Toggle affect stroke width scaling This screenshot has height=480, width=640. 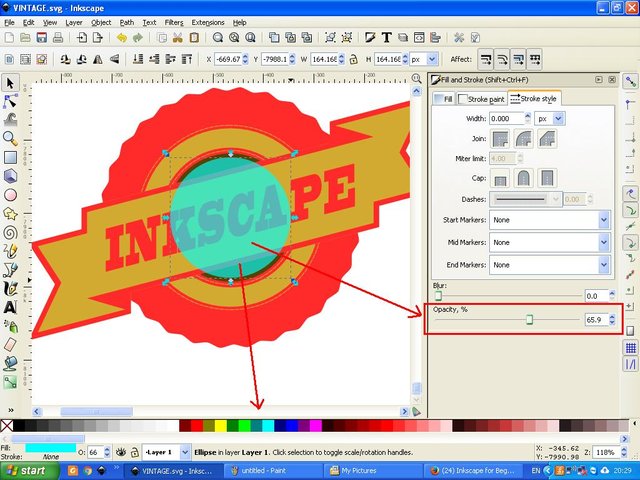click(486, 60)
